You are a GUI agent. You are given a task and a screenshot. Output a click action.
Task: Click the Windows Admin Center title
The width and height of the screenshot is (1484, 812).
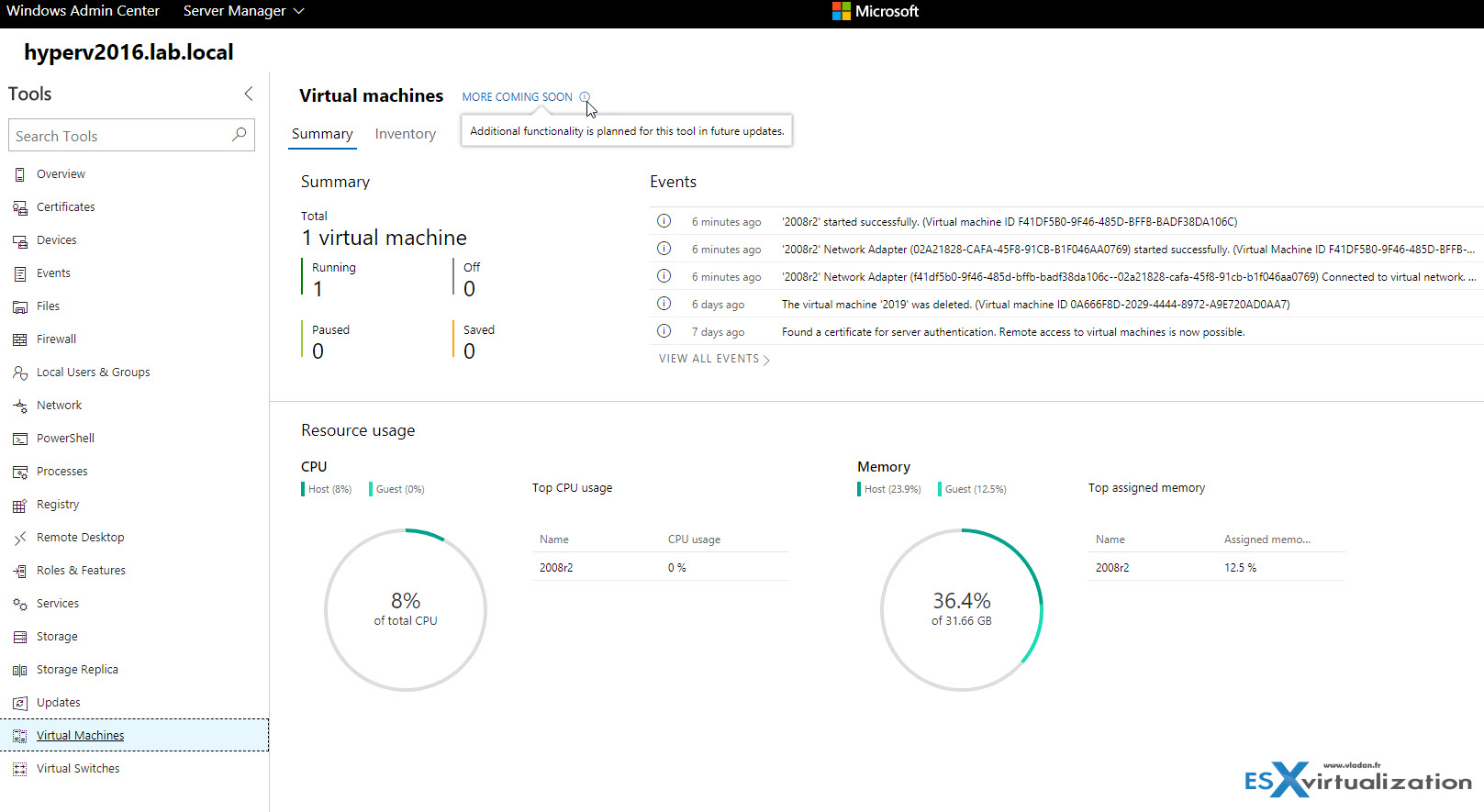(x=83, y=11)
